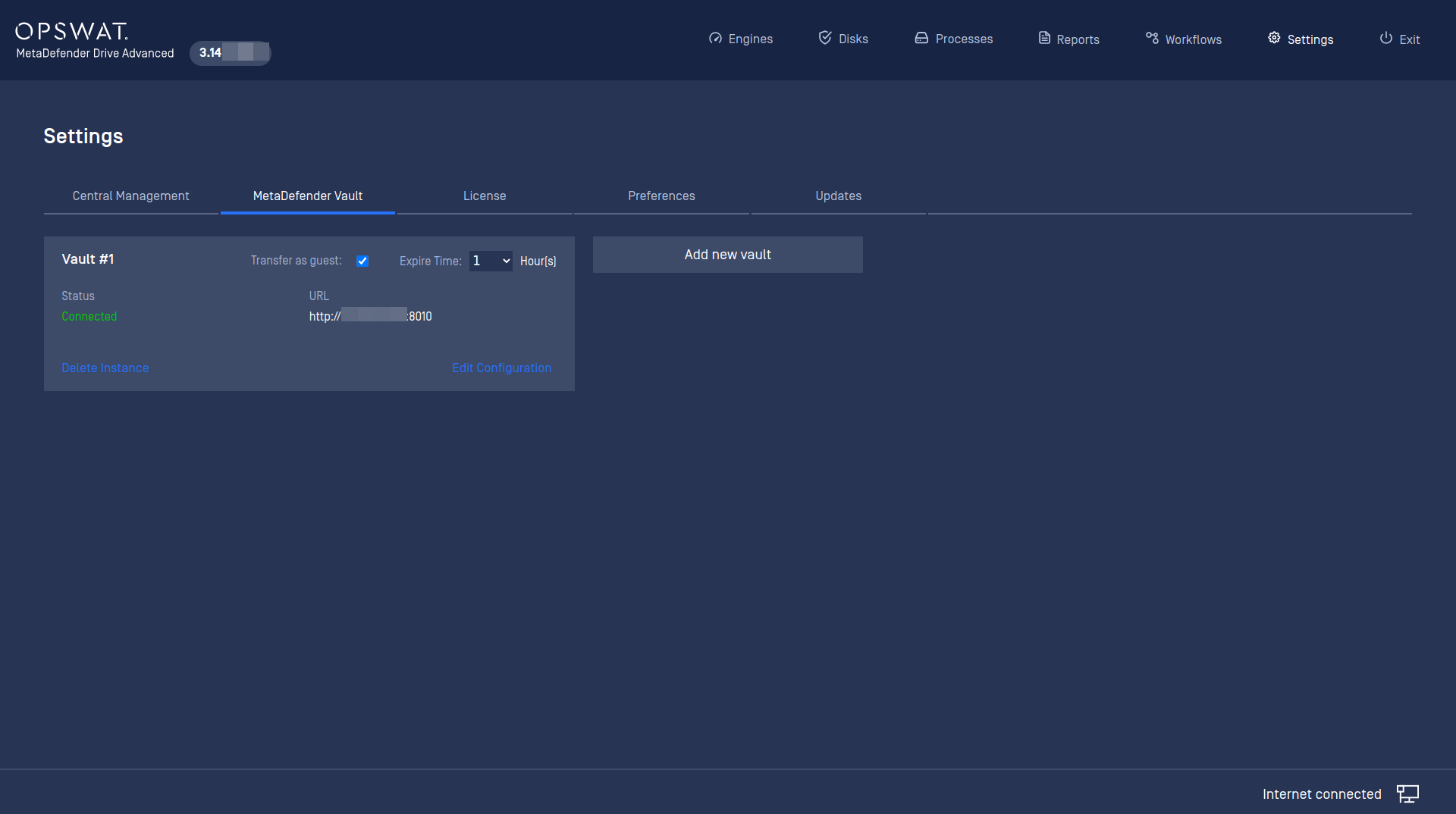Click the Exit power icon
The image size is (1456, 814).
click(1385, 38)
